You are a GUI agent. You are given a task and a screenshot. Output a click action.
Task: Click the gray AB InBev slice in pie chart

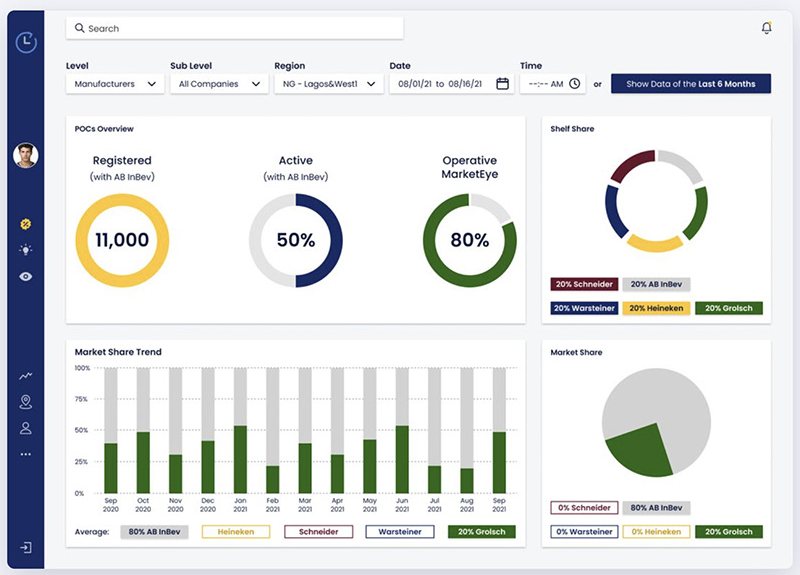click(x=663, y=403)
